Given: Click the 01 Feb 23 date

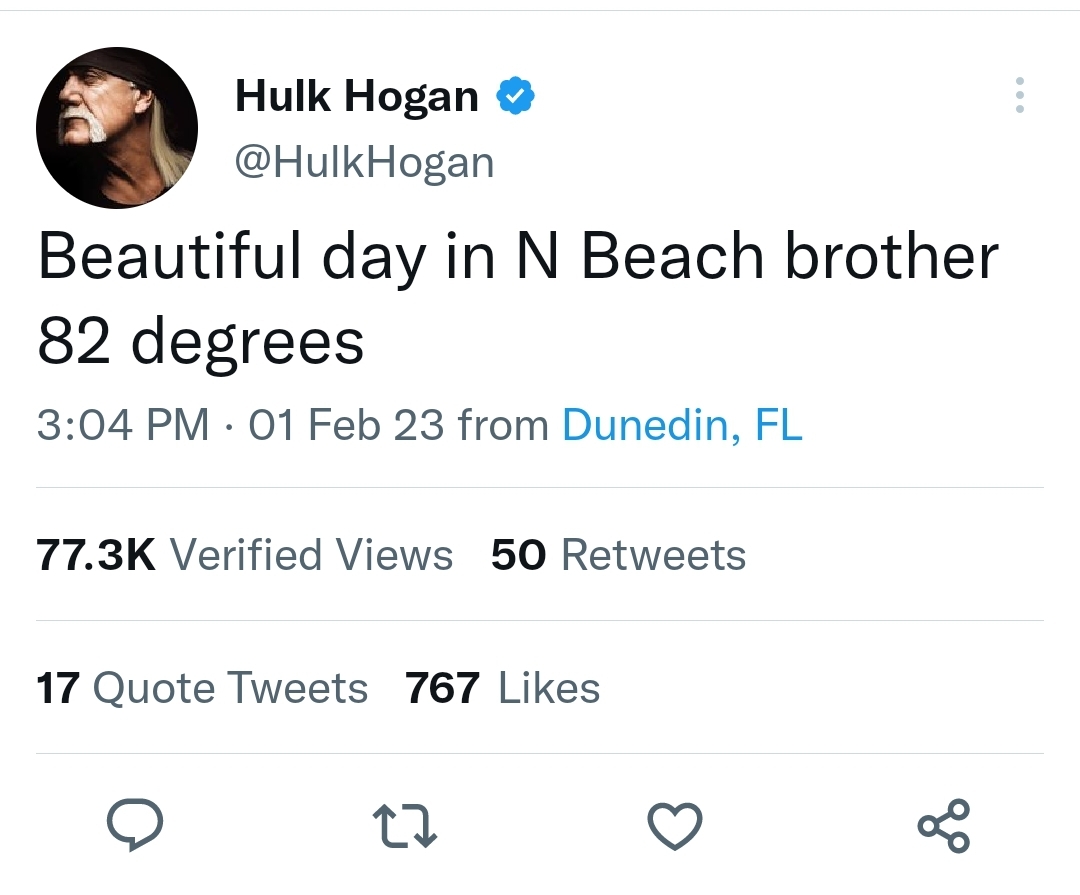Looking at the screenshot, I should [x=346, y=424].
